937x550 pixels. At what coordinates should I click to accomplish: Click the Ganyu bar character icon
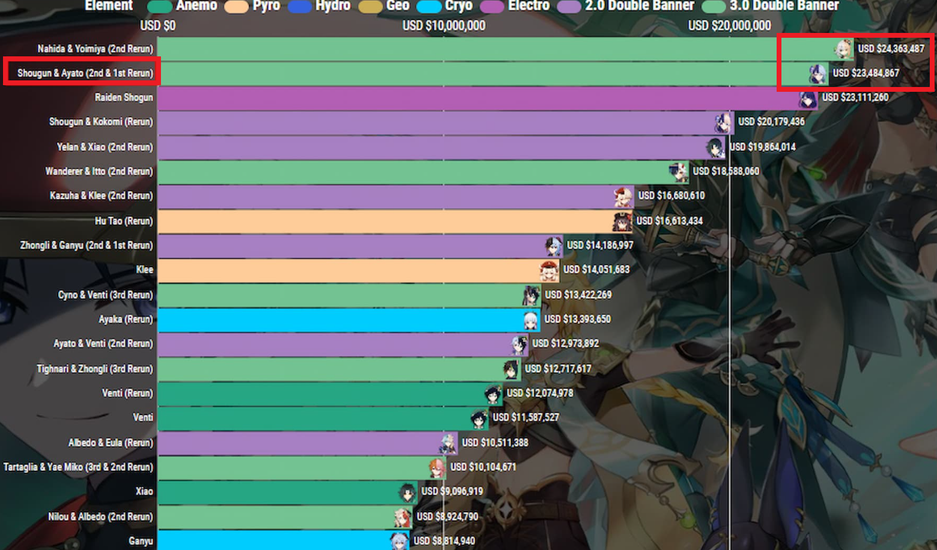click(399, 541)
